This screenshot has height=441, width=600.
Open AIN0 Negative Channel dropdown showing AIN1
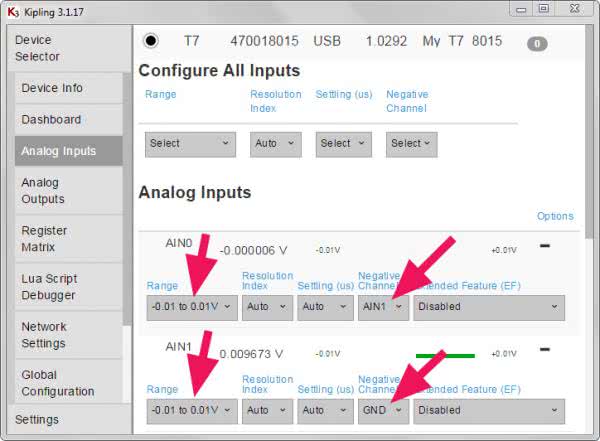click(383, 307)
